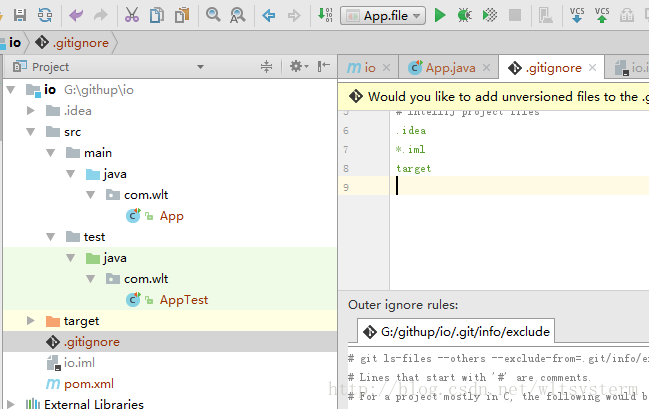Start debugging with the bug icon

(x=464, y=16)
